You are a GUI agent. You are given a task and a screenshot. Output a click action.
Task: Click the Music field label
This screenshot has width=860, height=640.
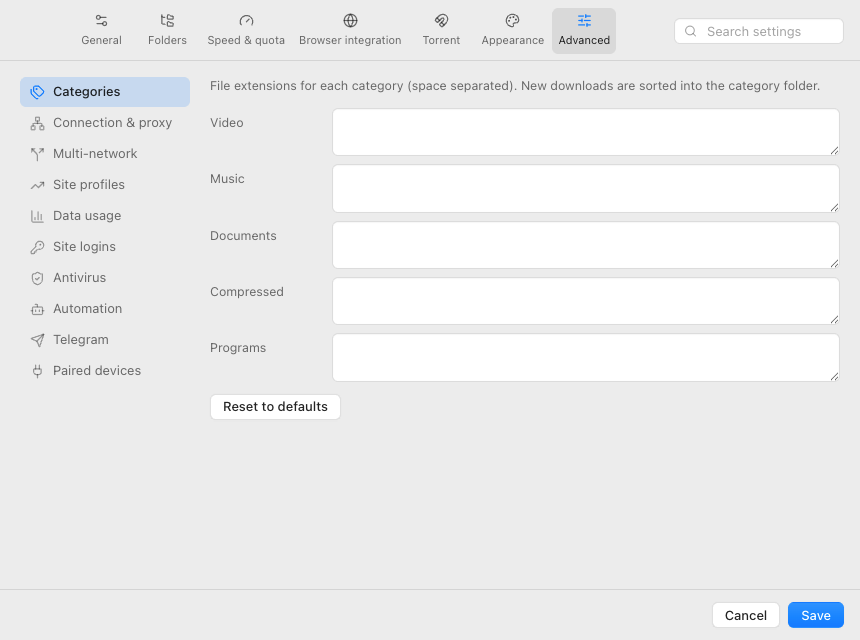point(227,179)
